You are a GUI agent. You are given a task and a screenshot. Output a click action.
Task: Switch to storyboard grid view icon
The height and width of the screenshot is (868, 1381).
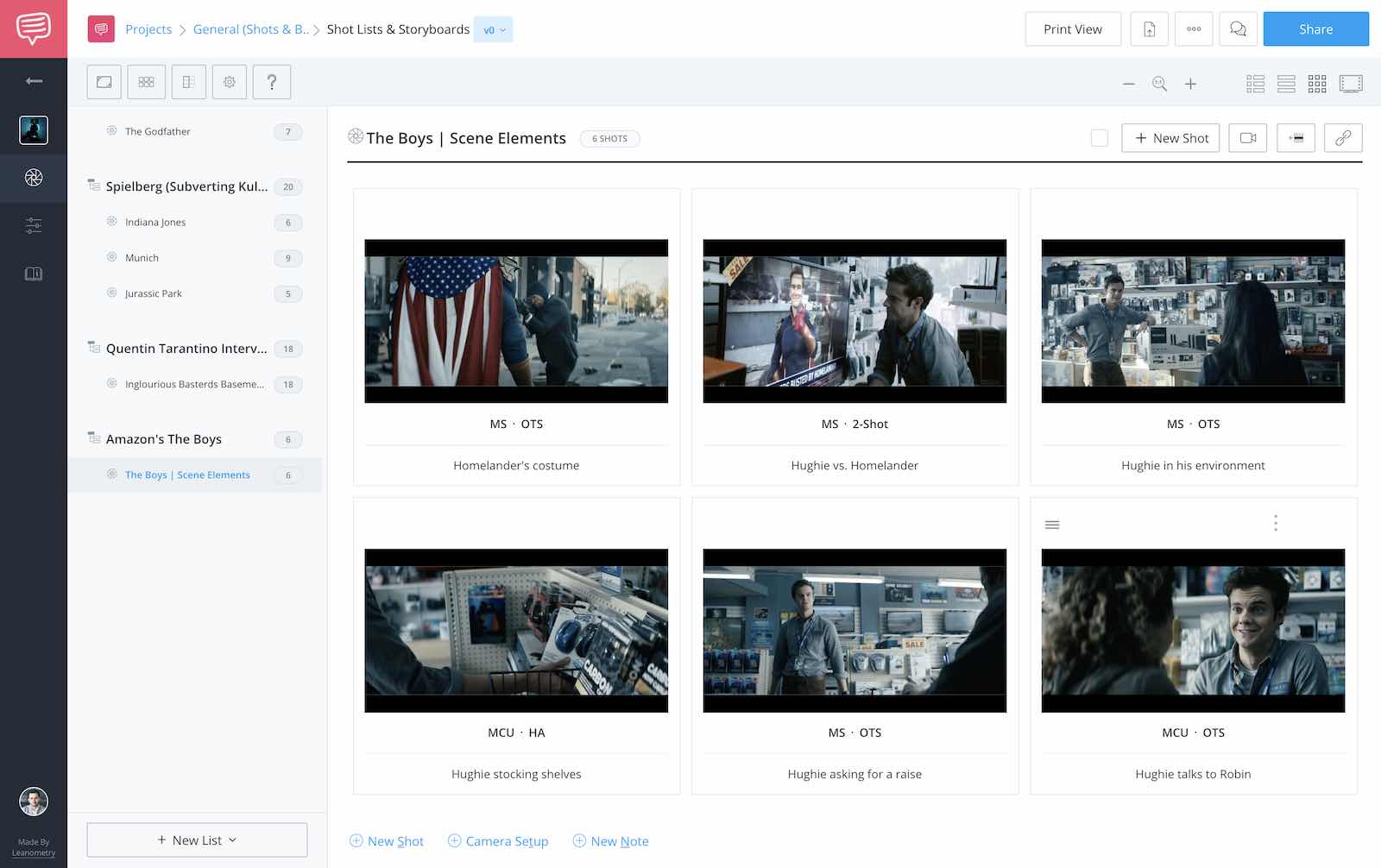point(1317,84)
